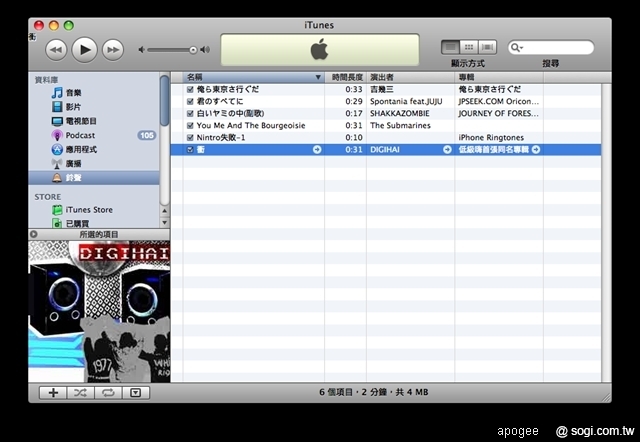Click the 0:33 duration cell
Screen dimensions: 640x442
[353, 89]
